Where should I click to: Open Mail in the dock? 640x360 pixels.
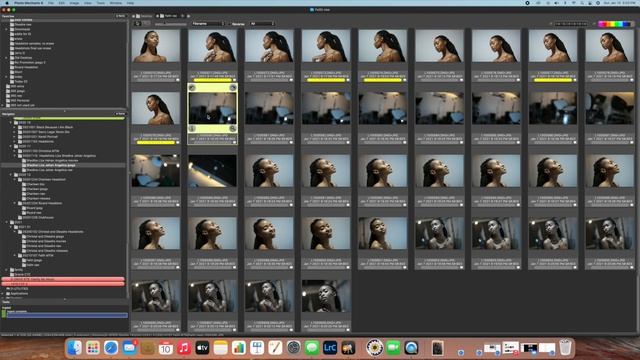pyautogui.click(x=129, y=348)
